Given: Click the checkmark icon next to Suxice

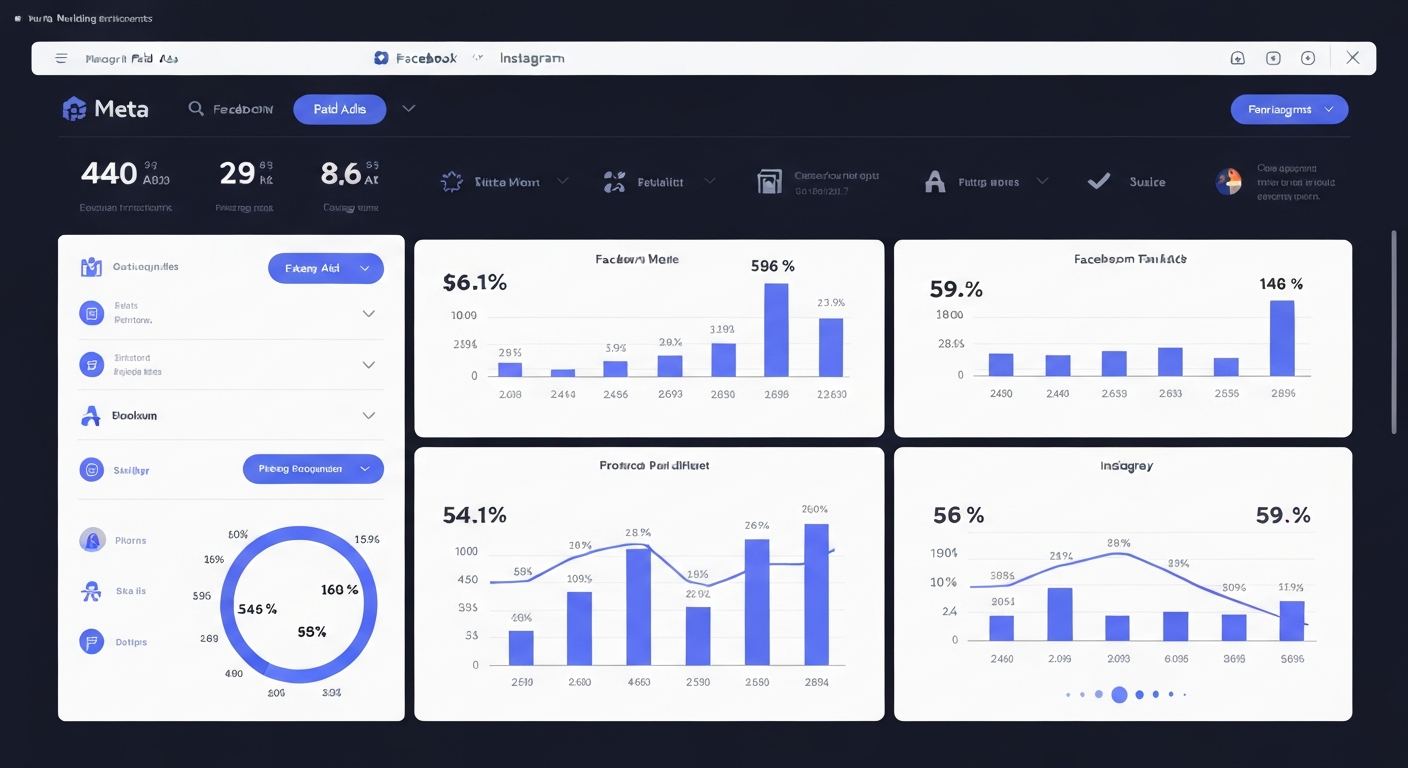Looking at the screenshot, I should 1099,181.
